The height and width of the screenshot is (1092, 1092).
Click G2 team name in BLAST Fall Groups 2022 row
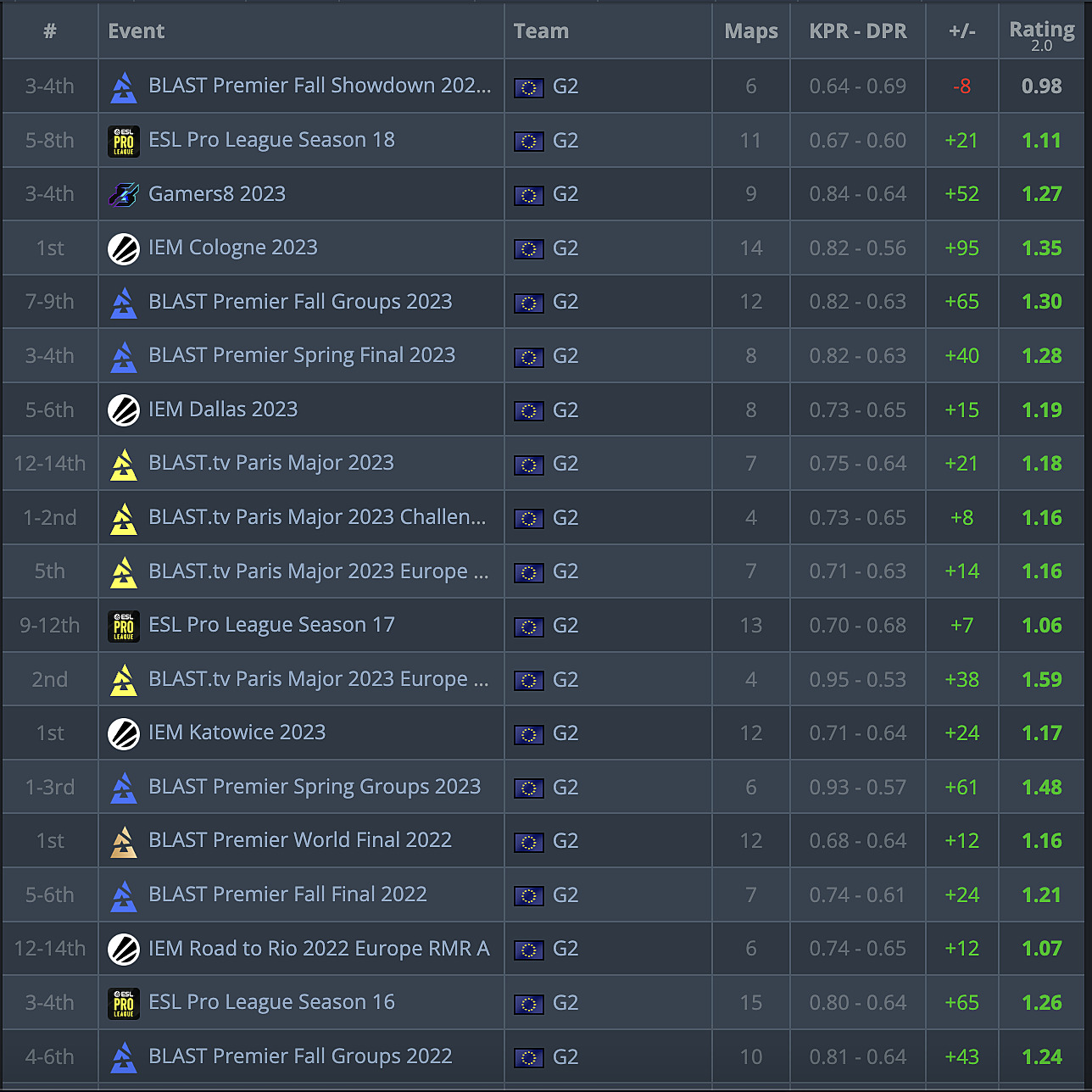[x=565, y=1057]
